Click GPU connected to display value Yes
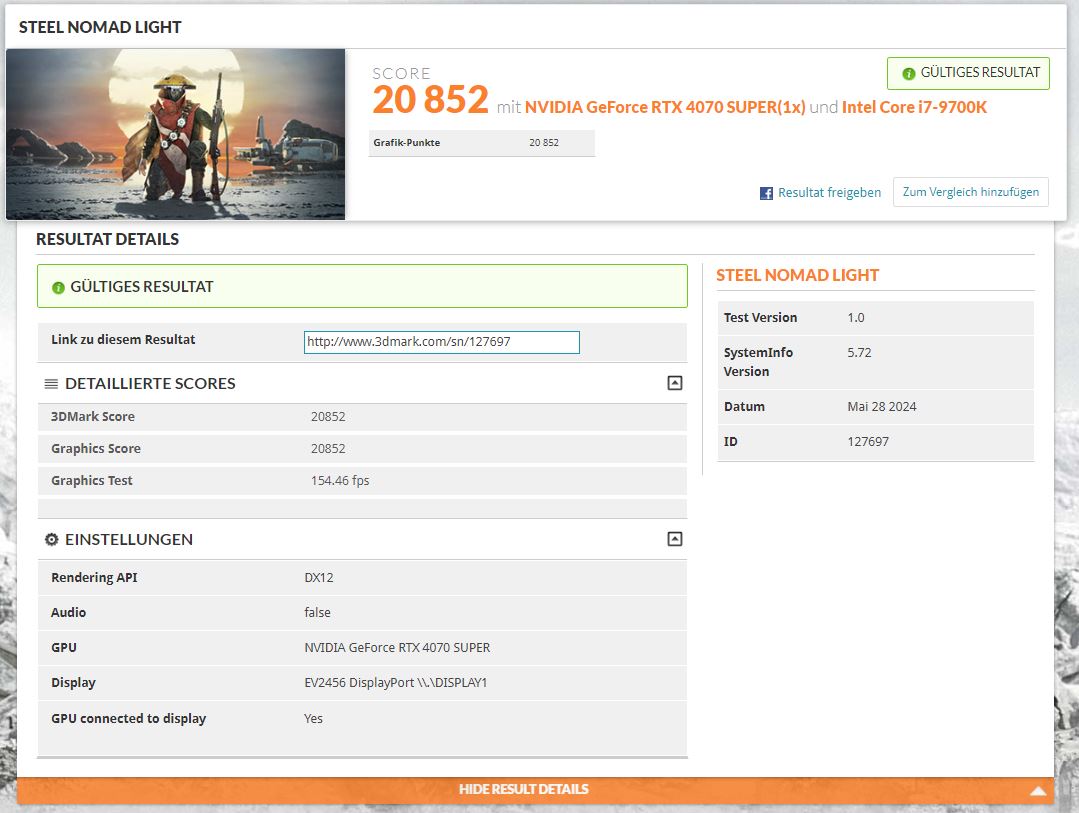 313,719
